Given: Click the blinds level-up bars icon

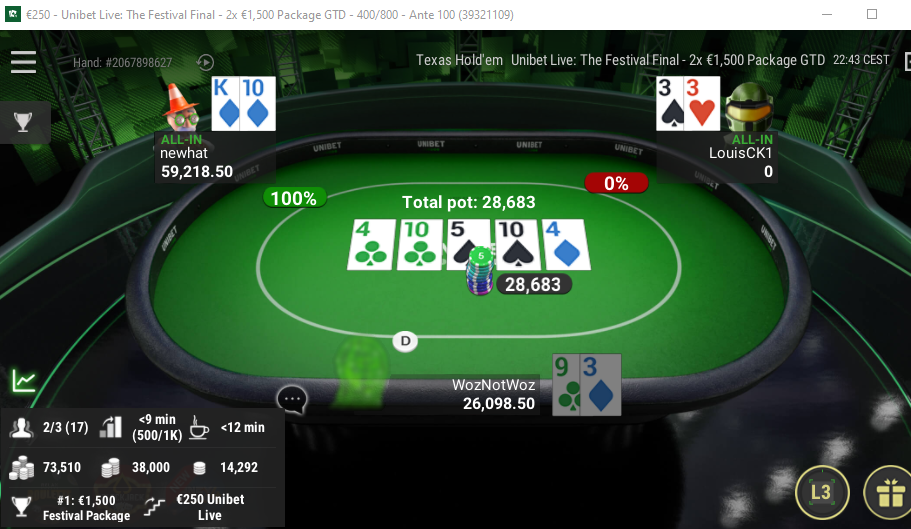Looking at the screenshot, I should click(110, 427).
